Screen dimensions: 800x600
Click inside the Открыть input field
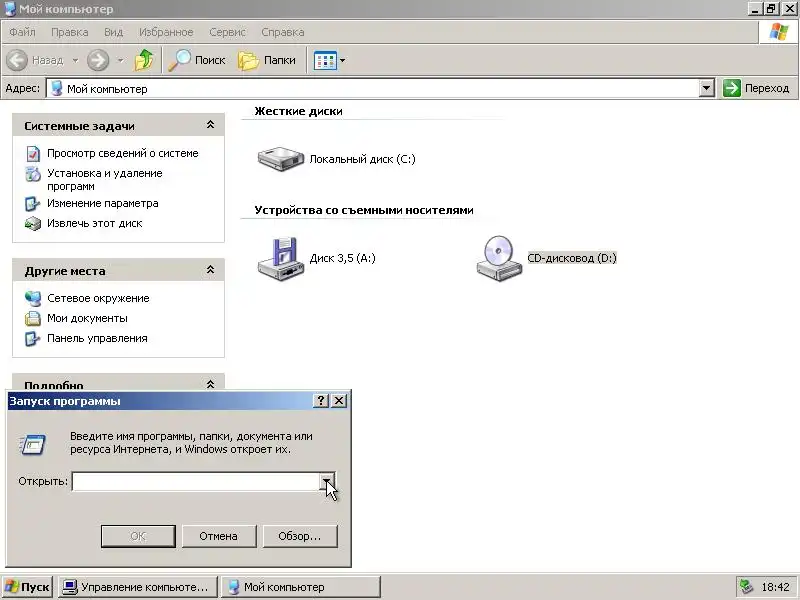click(x=196, y=481)
